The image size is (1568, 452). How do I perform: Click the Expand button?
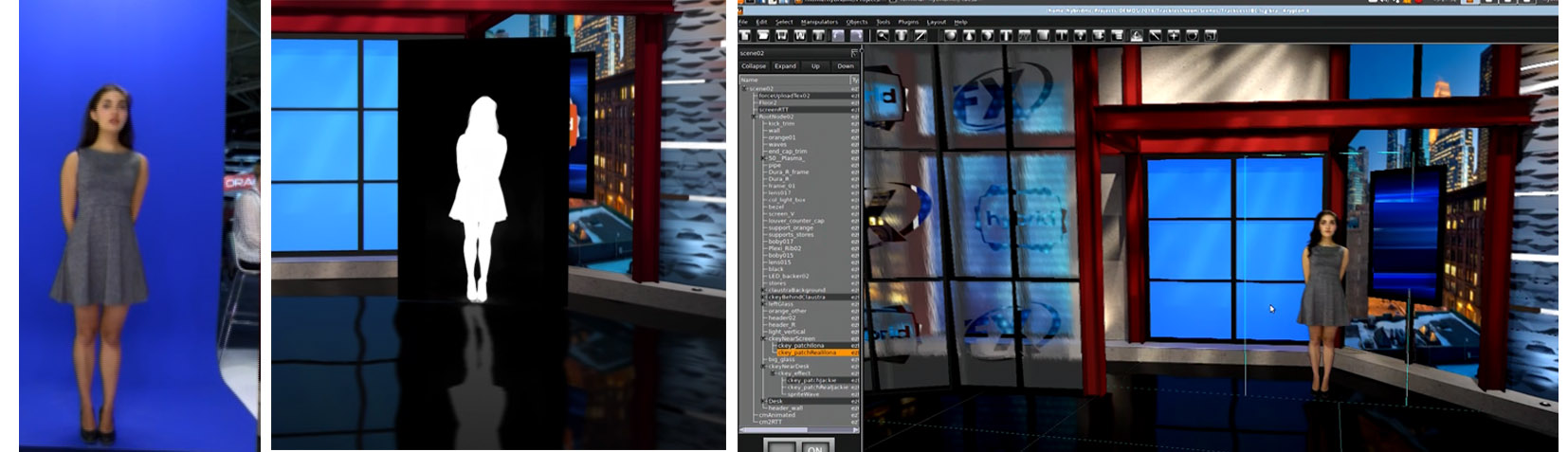point(785,66)
